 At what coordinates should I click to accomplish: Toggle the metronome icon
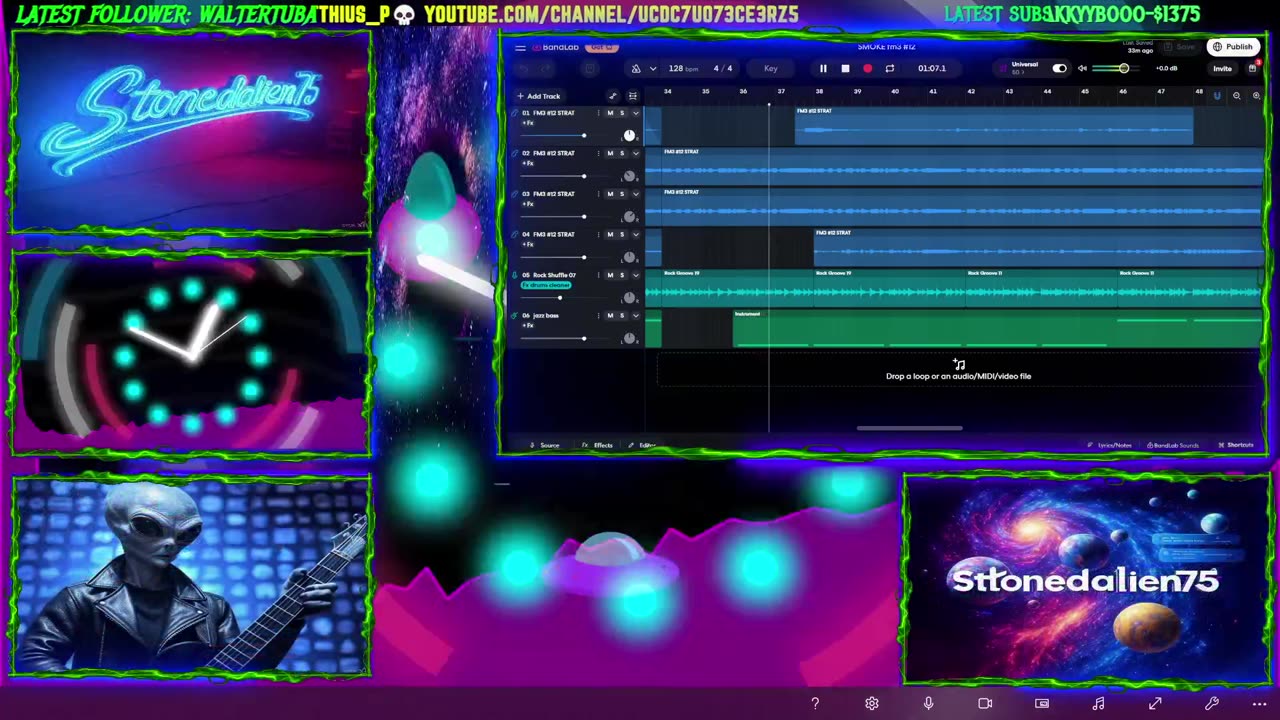pyautogui.click(x=636, y=68)
